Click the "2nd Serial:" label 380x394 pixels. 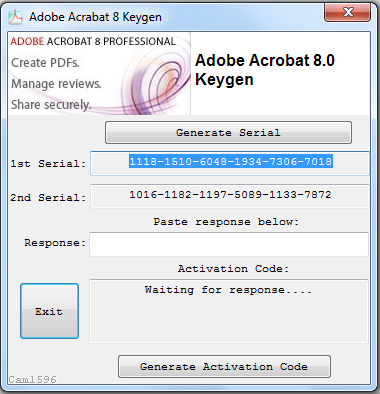(48, 197)
